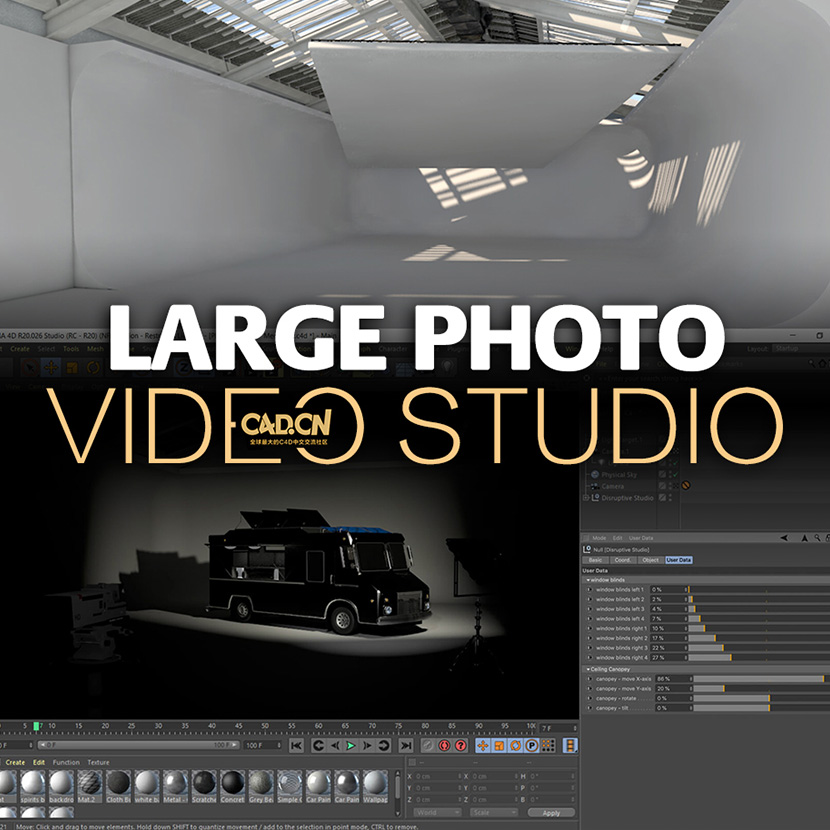Open the Object tab
This screenshot has height=830, width=830.
tap(650, 560)
